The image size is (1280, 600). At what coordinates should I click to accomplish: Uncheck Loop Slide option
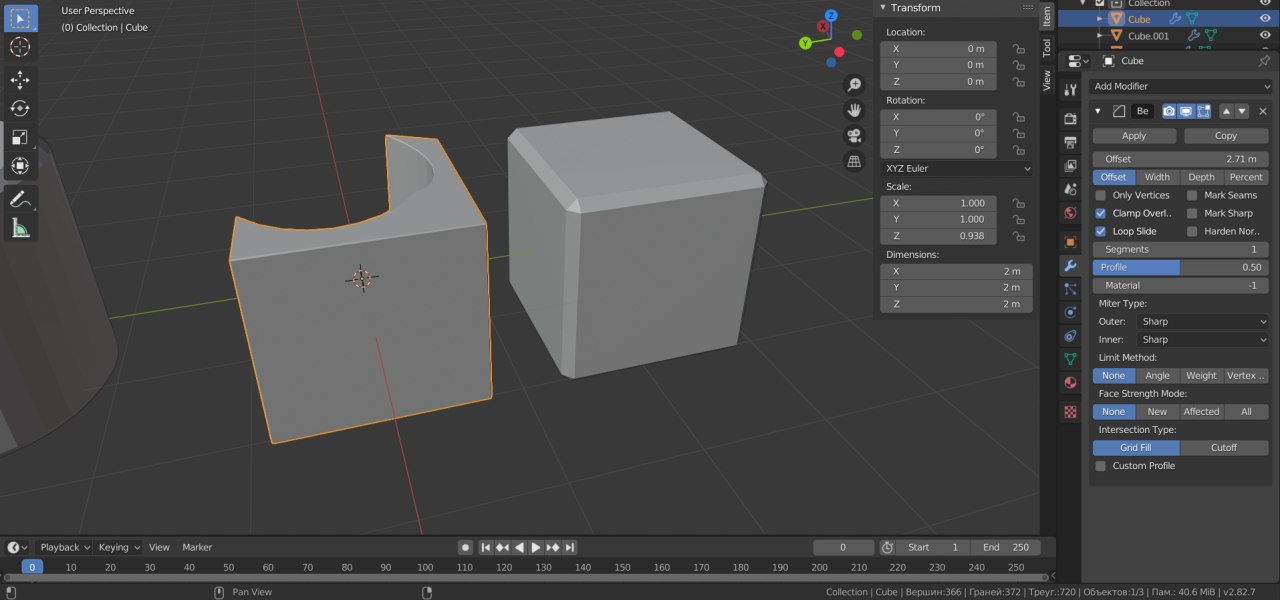[1101, 231]
